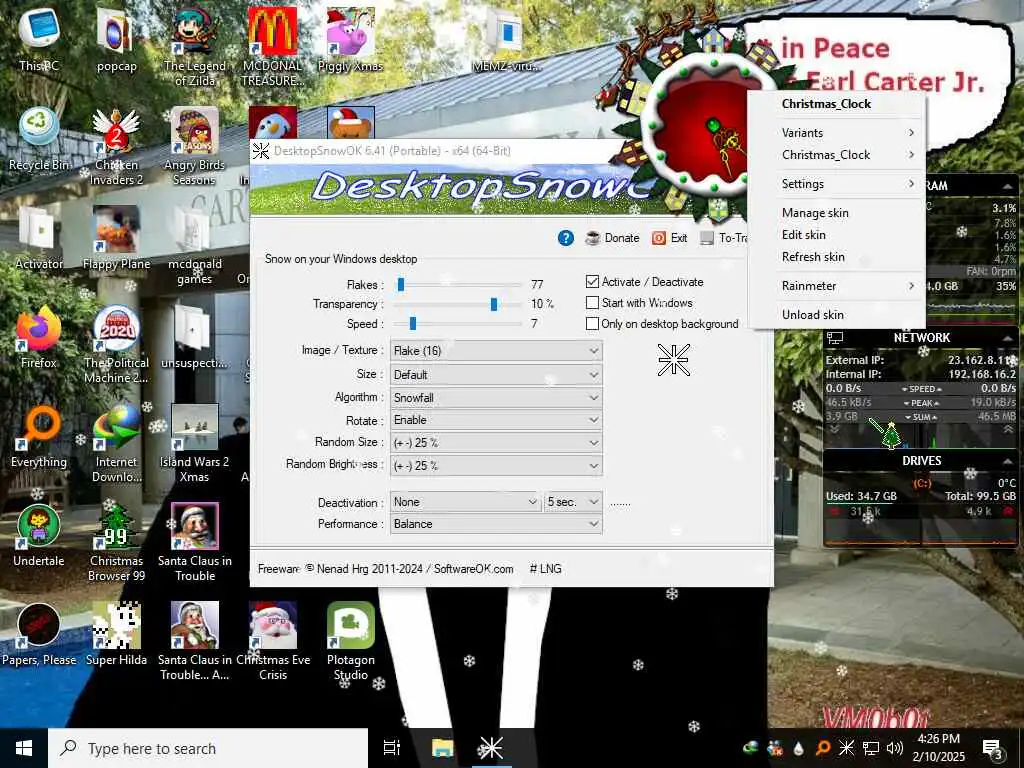Open mcdonald games folder icon

point(195,246)
